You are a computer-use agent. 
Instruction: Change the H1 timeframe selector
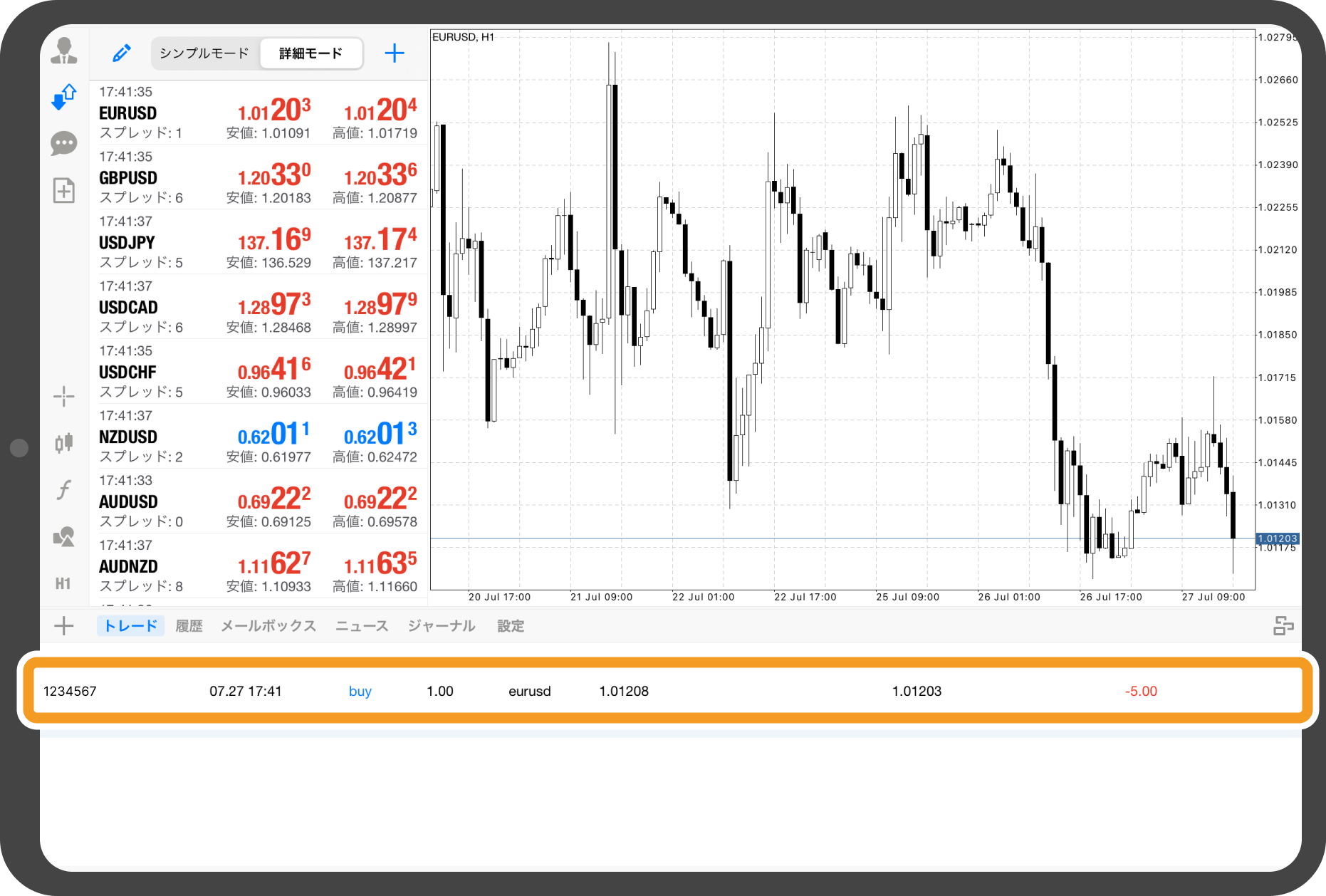[63, 584]
